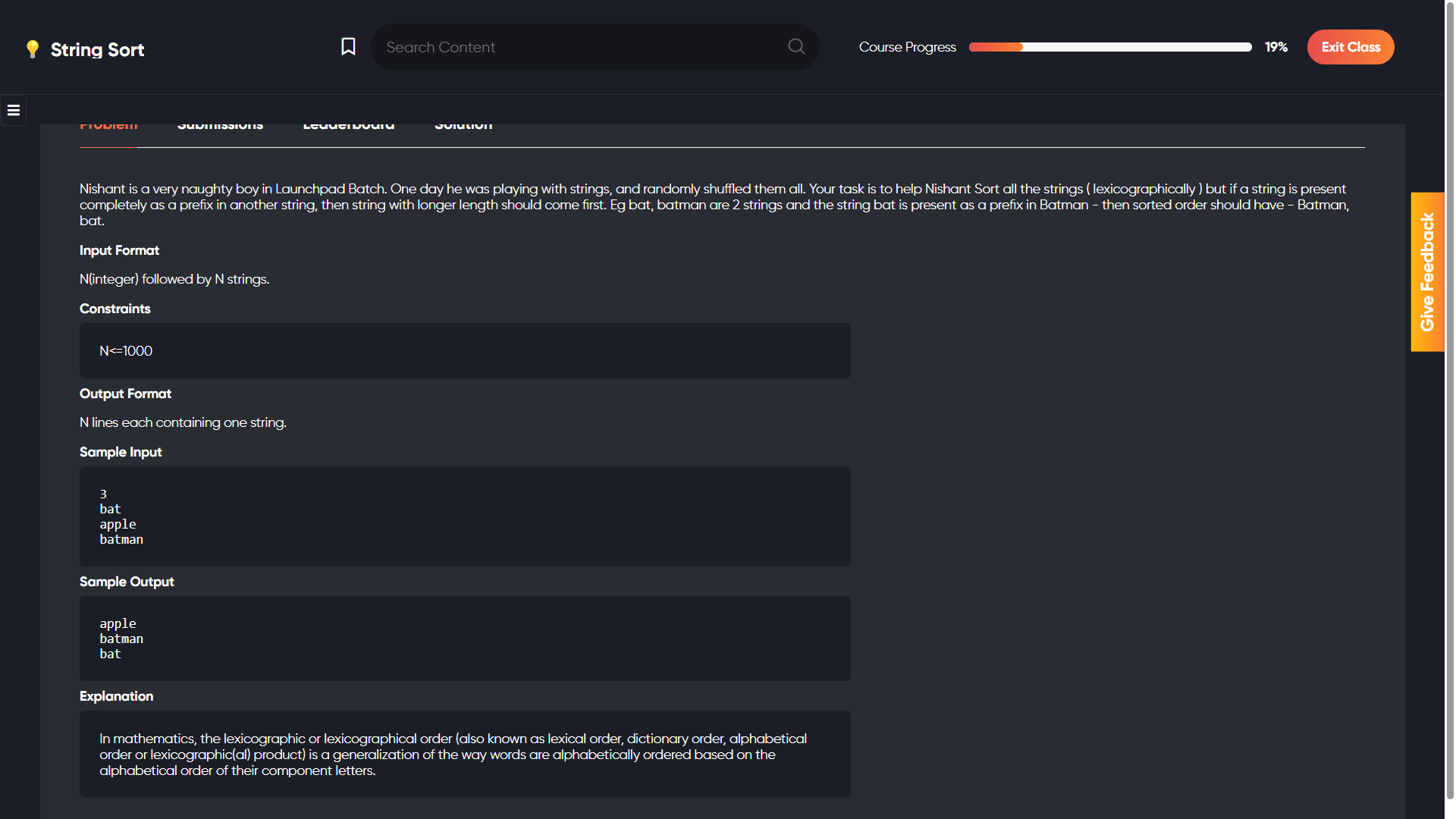Bookmark this problem with the bookmark icon
The width and height of the screenshot is (1456, 819).
click(348, 47)
